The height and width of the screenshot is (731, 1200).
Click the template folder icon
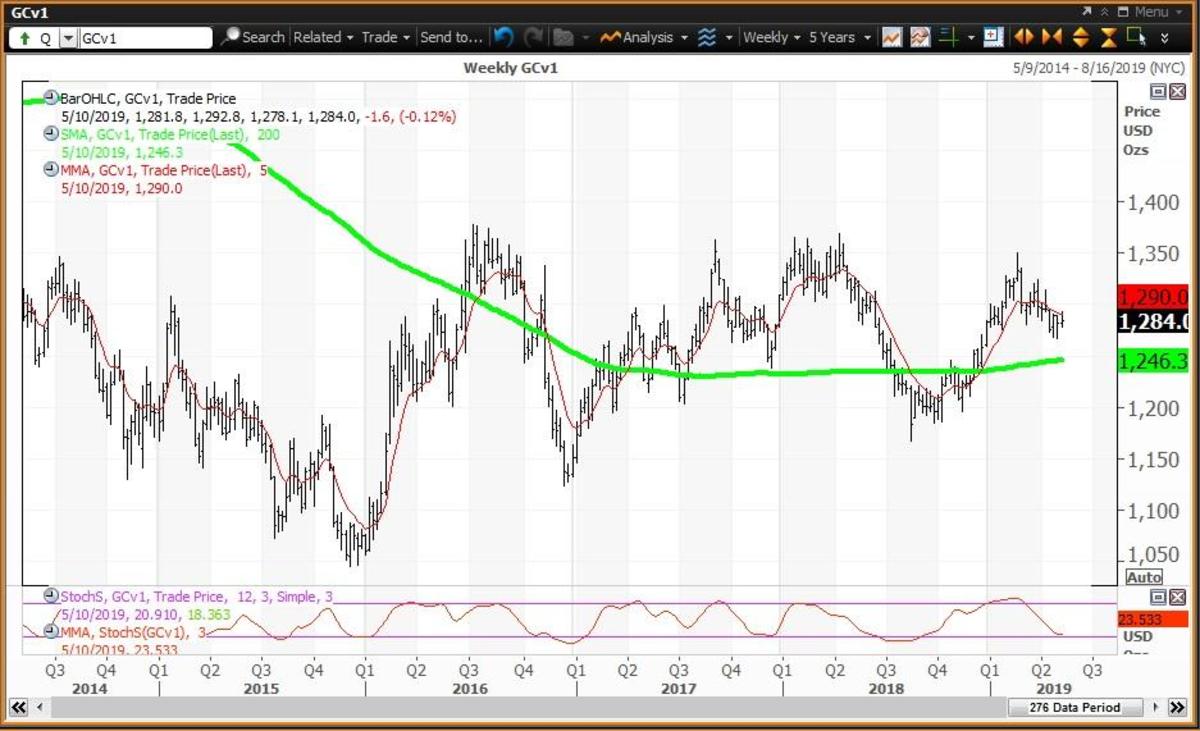pyautogui.click(x=563, y=37)
